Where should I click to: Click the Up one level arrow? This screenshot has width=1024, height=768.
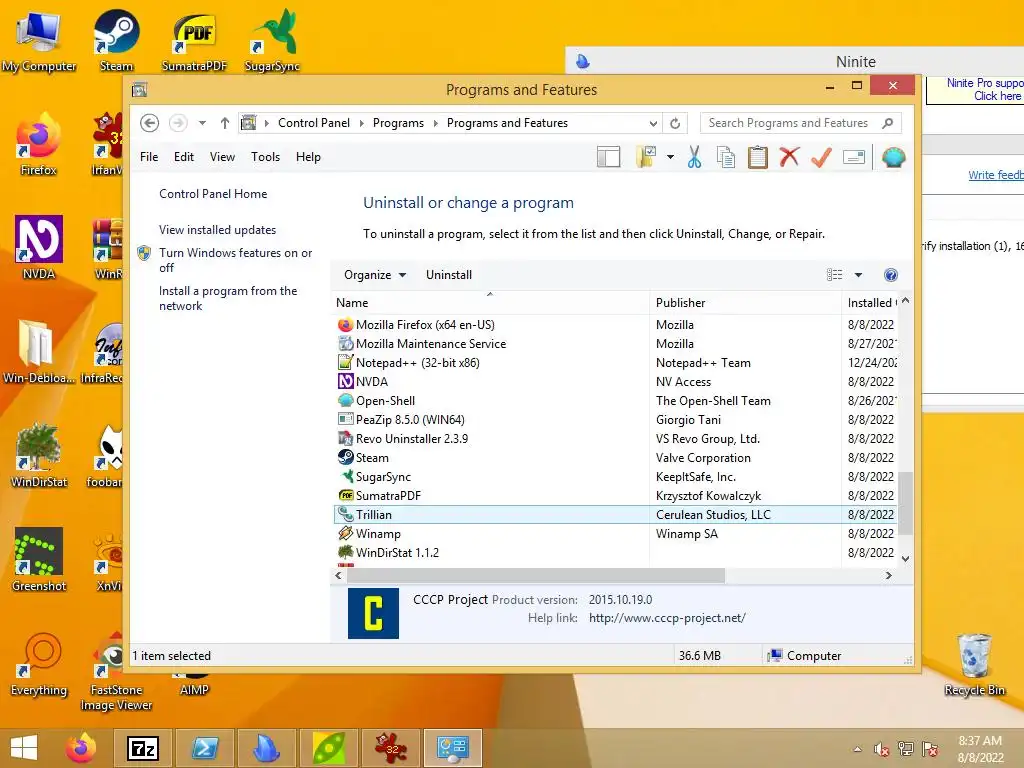click(225, 123)
